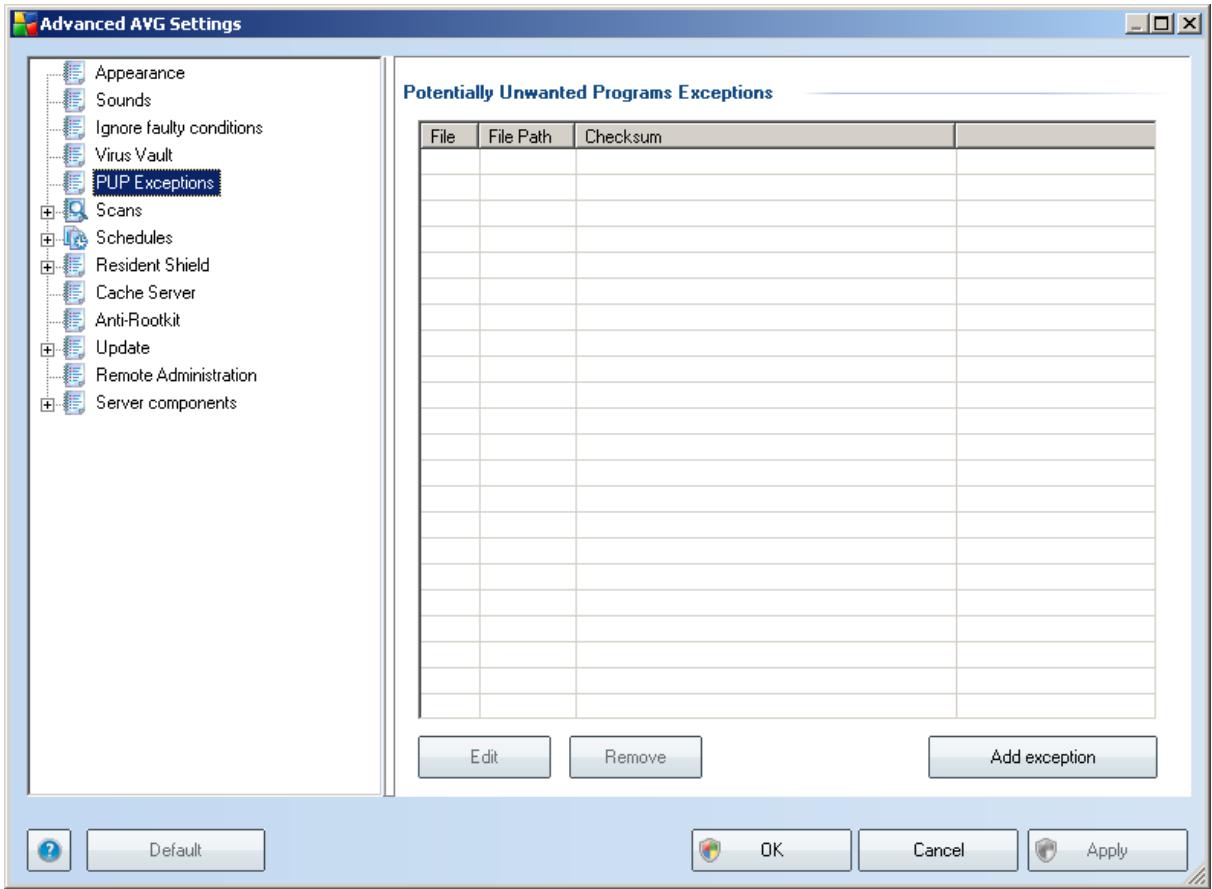
Task: Click the Anti-Rootkit icon
Action: click(73, 320)
